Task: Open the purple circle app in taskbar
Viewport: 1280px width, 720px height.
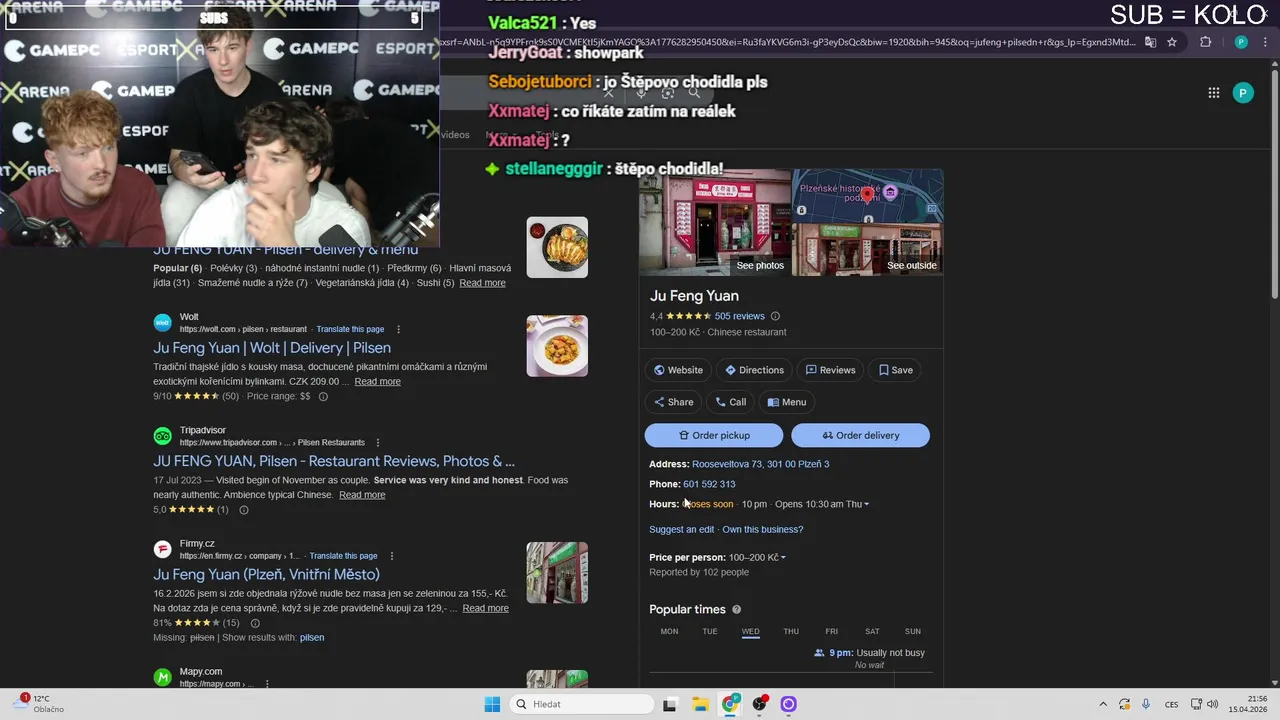Action: (x=788, y=704)
